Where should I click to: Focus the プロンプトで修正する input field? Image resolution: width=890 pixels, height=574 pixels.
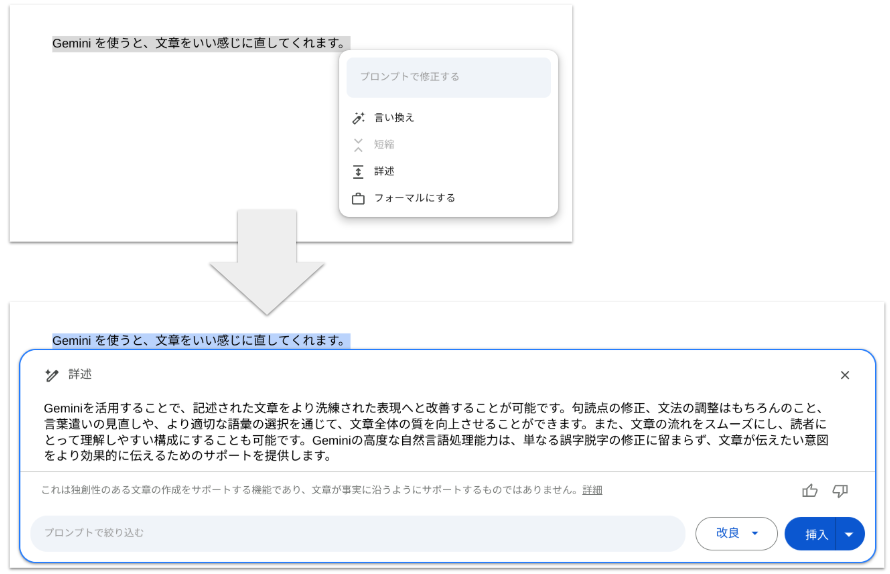[448, 77]
